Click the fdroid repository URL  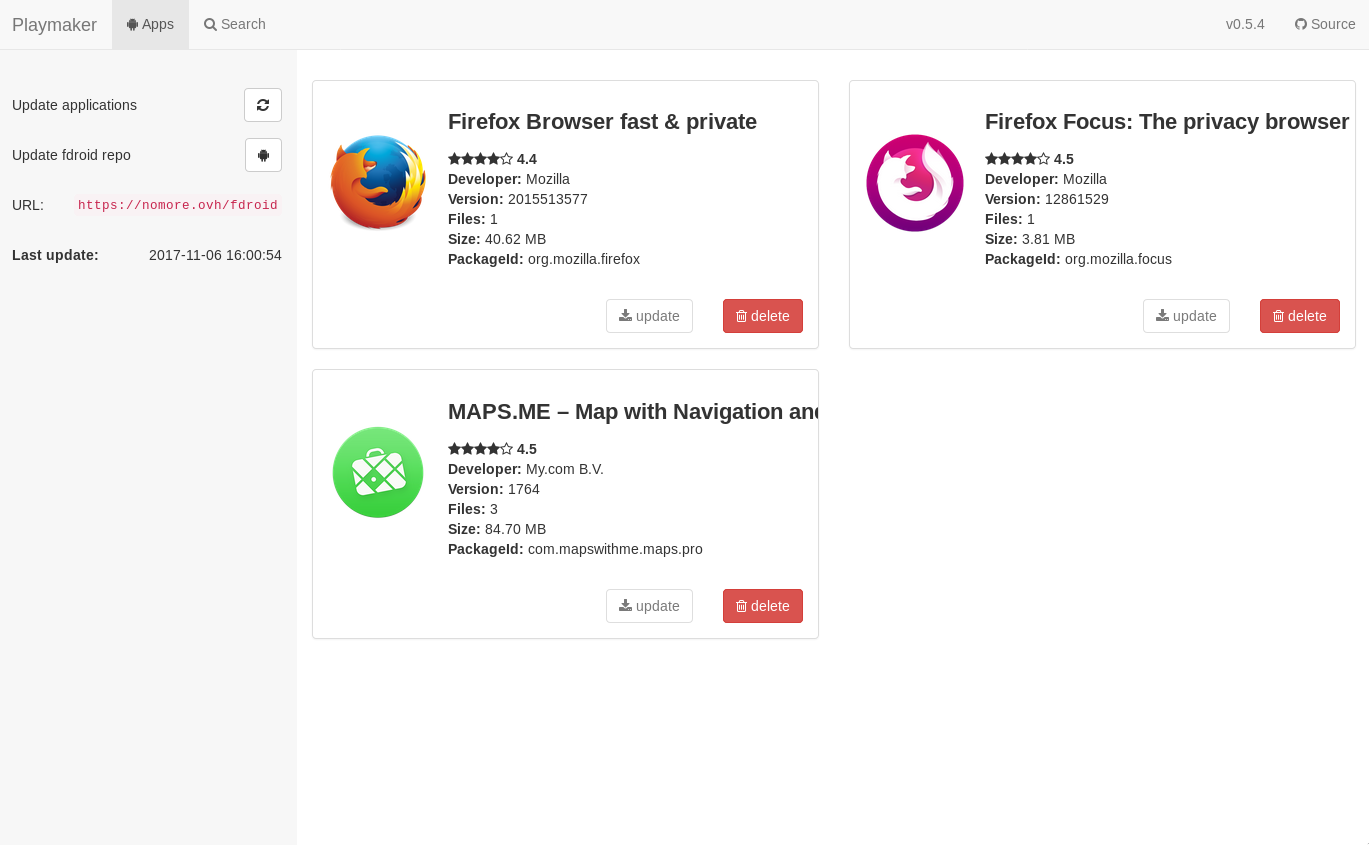tap(178, 205)
